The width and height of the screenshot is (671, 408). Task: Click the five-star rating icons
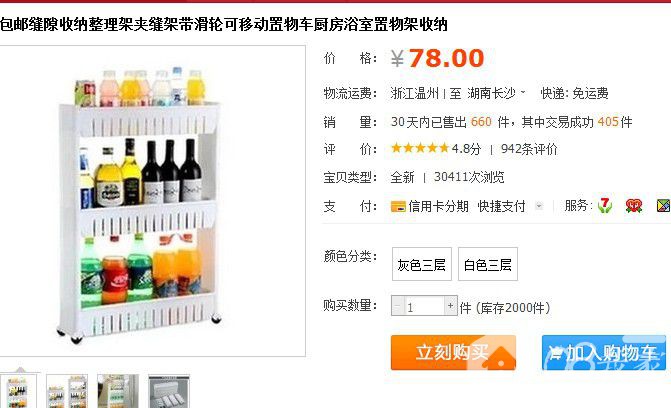tap(420, 148)
